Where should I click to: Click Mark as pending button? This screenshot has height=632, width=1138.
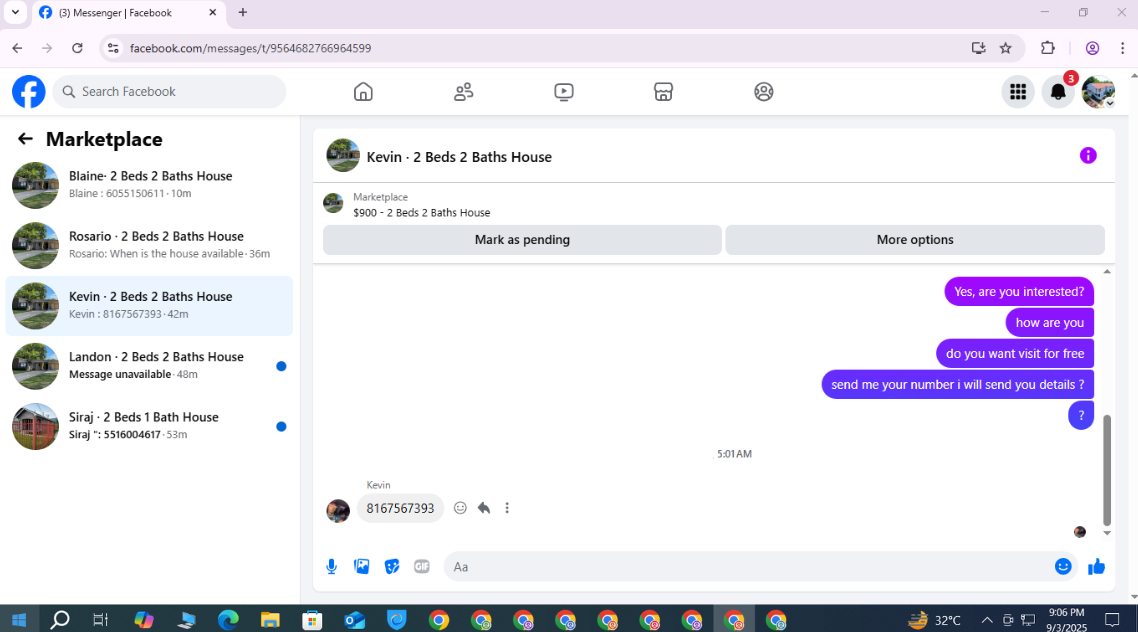[x=522, y=239]
